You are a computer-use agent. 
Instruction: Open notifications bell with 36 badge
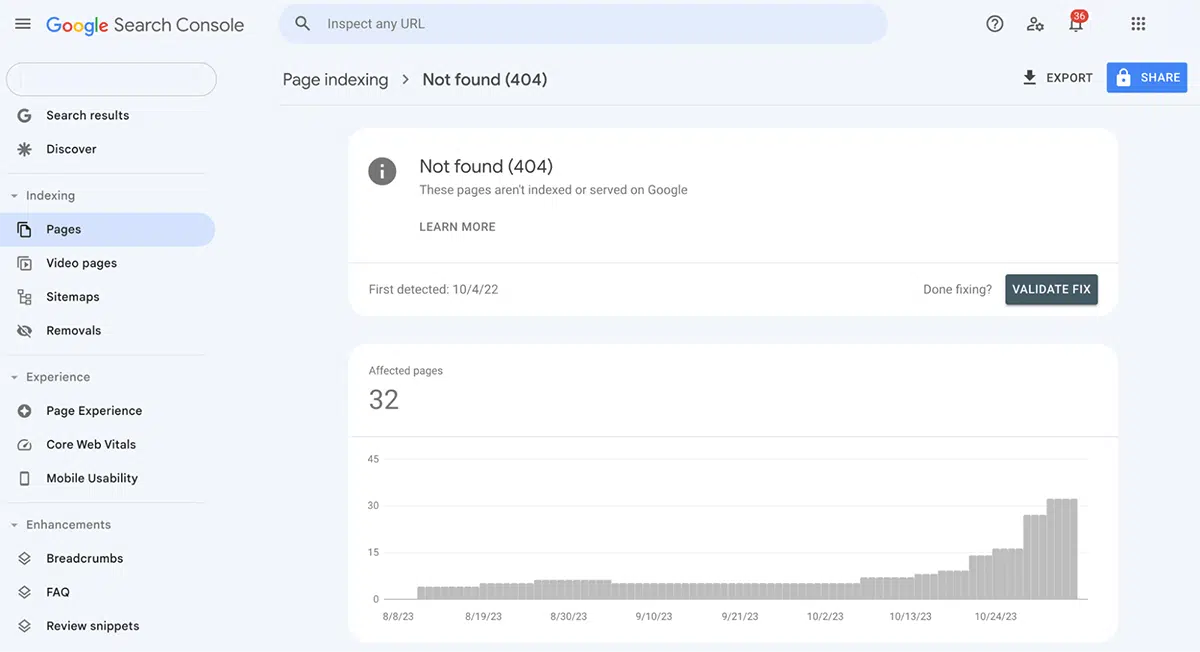pyautogui.click(x=1077, y=22)
